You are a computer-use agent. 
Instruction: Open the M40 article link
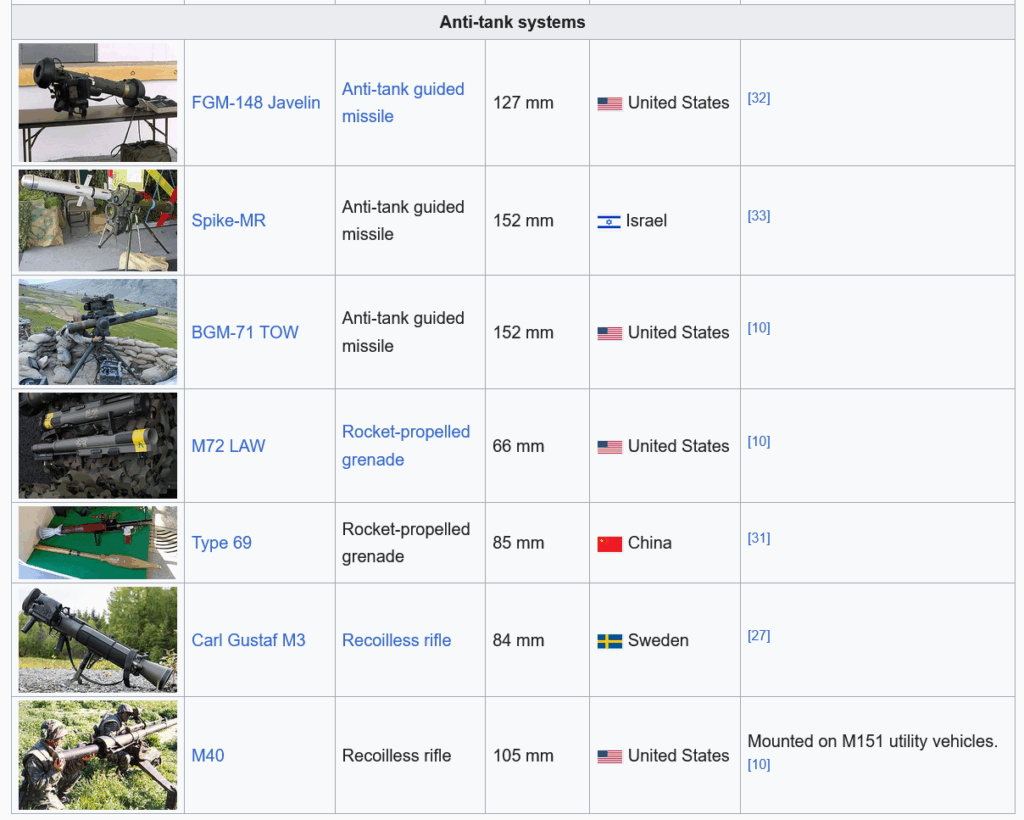(208, 755)
